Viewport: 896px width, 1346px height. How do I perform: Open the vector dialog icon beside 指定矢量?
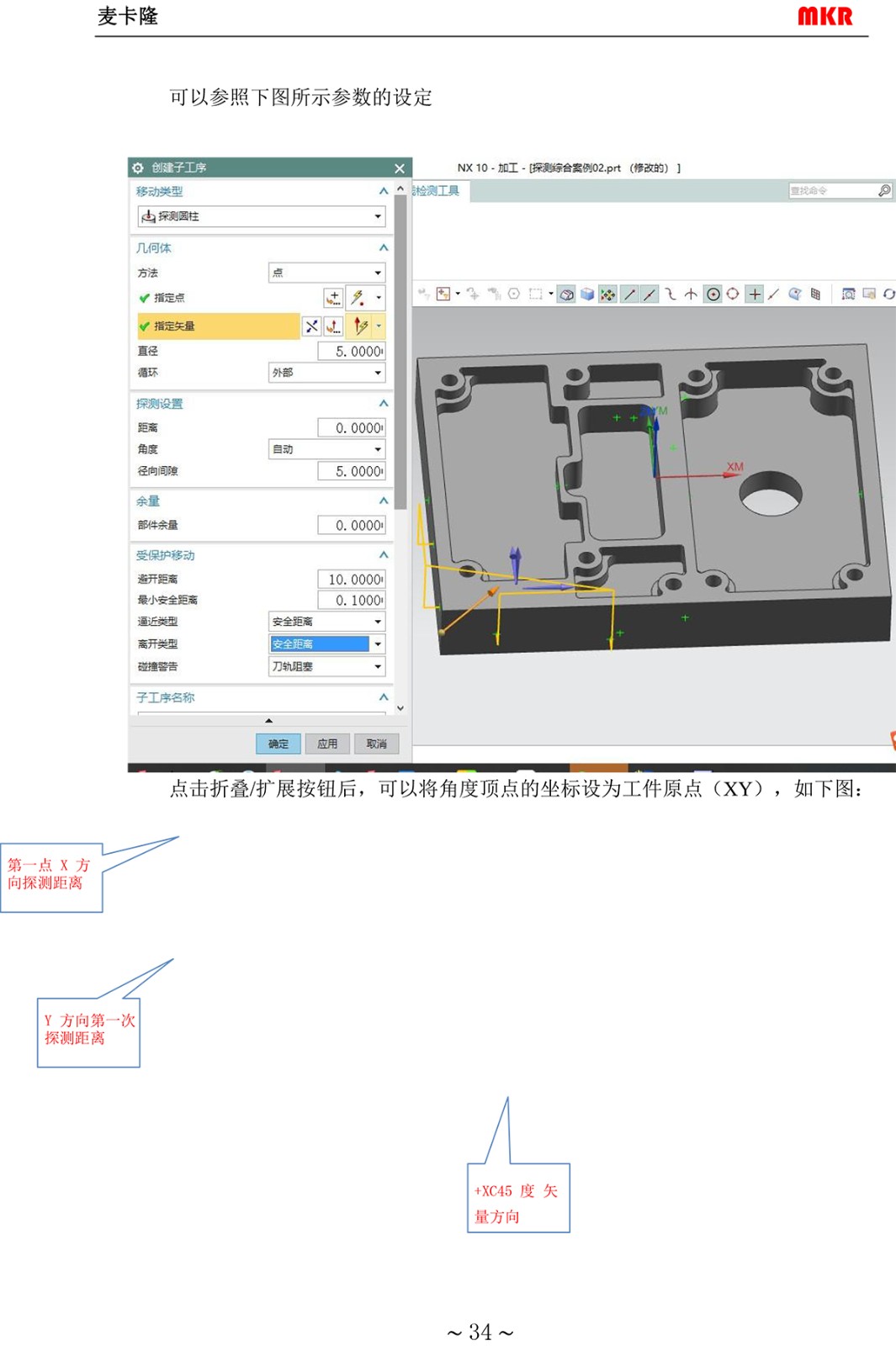(333, 326)
